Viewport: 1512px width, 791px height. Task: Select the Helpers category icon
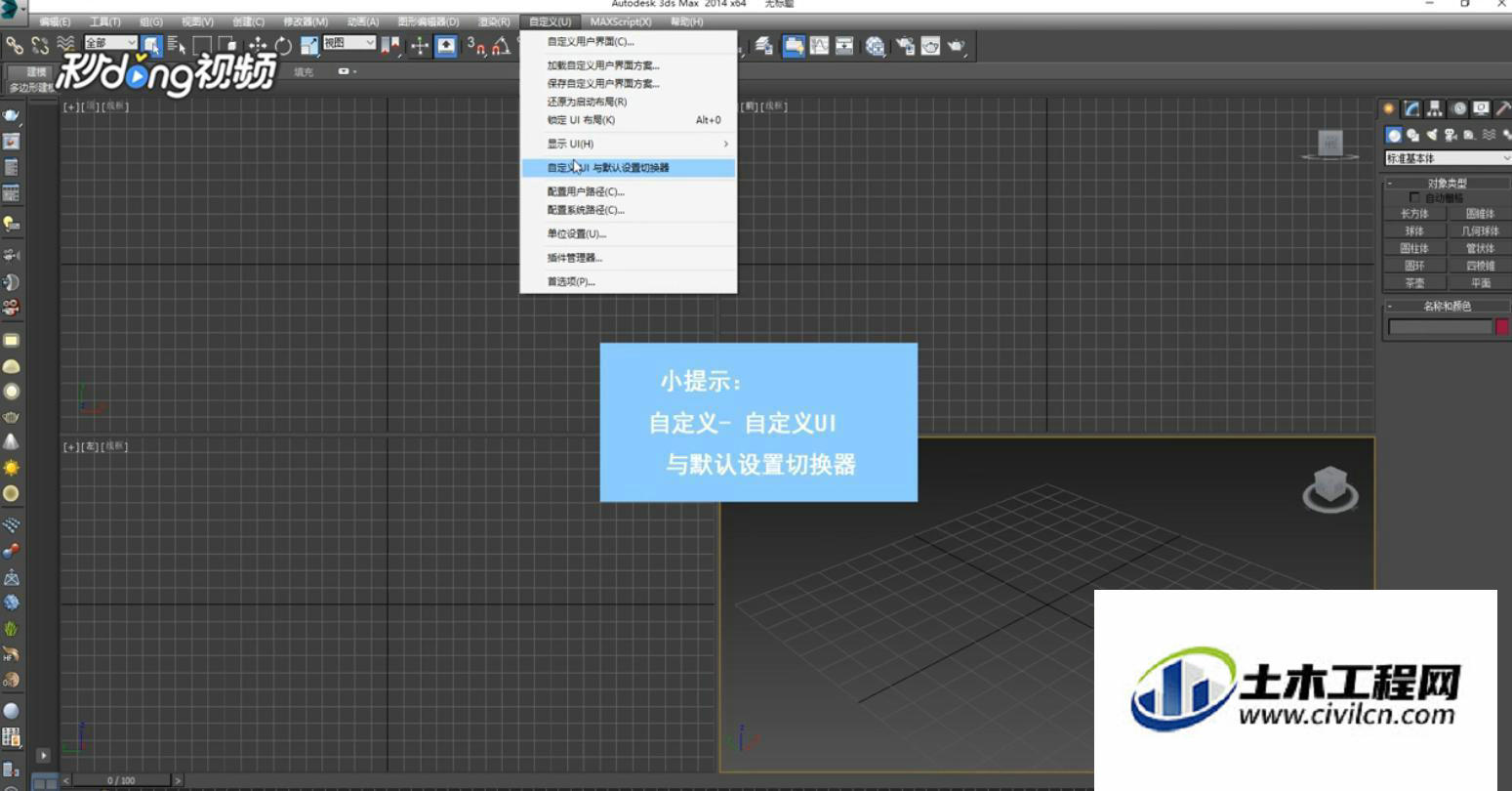pyautogui.click(x=1469, y=135)
